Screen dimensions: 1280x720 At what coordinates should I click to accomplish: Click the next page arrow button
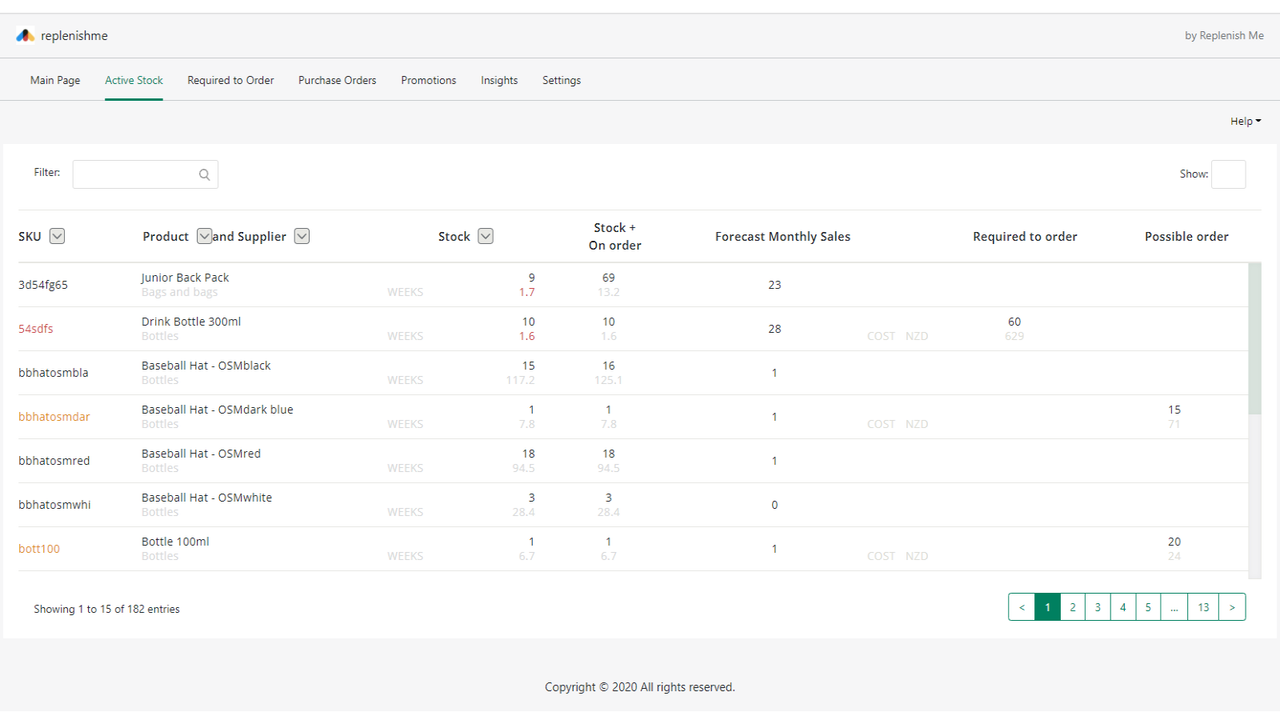click(1232, 607)
